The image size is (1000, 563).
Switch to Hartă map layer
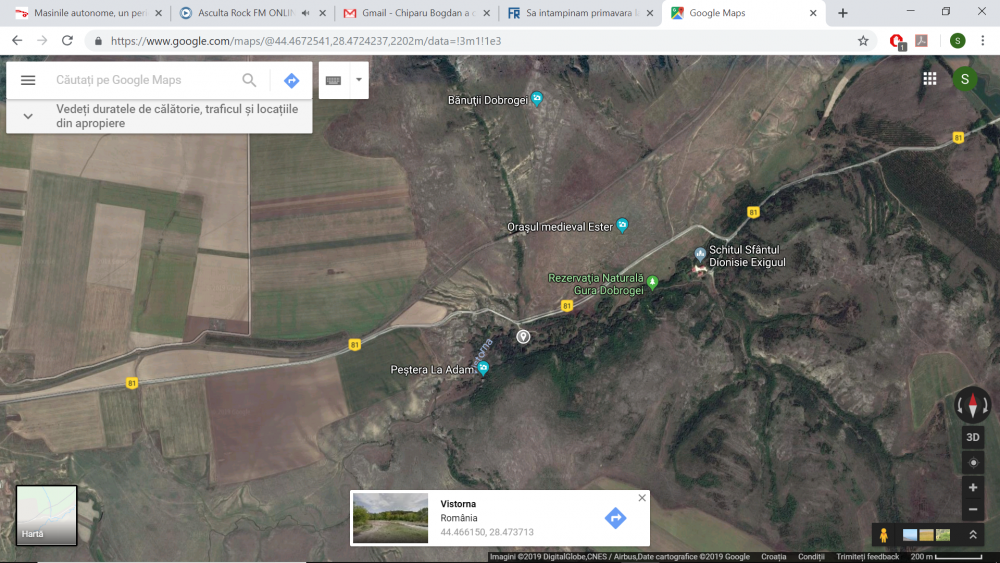point(46,516)
